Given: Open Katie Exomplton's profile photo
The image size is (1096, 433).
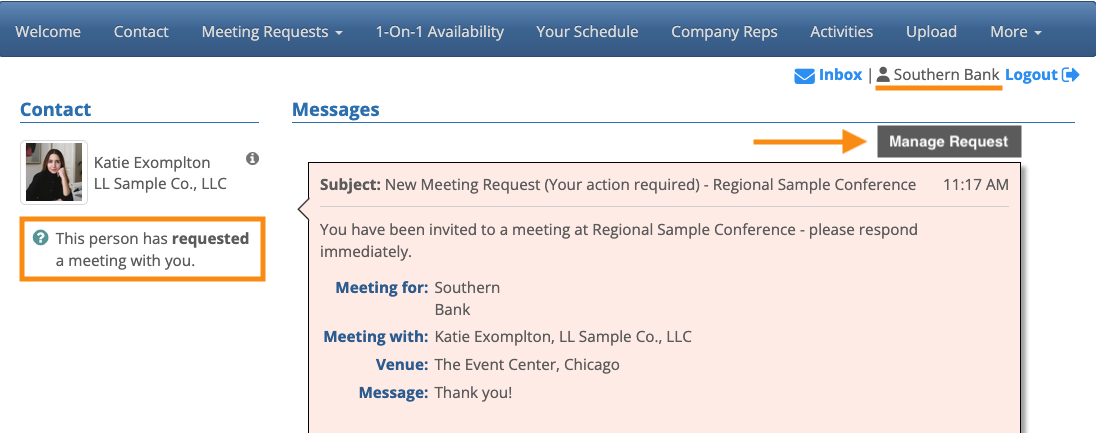Looking at the screenshot, I should (x=54, y=173).
